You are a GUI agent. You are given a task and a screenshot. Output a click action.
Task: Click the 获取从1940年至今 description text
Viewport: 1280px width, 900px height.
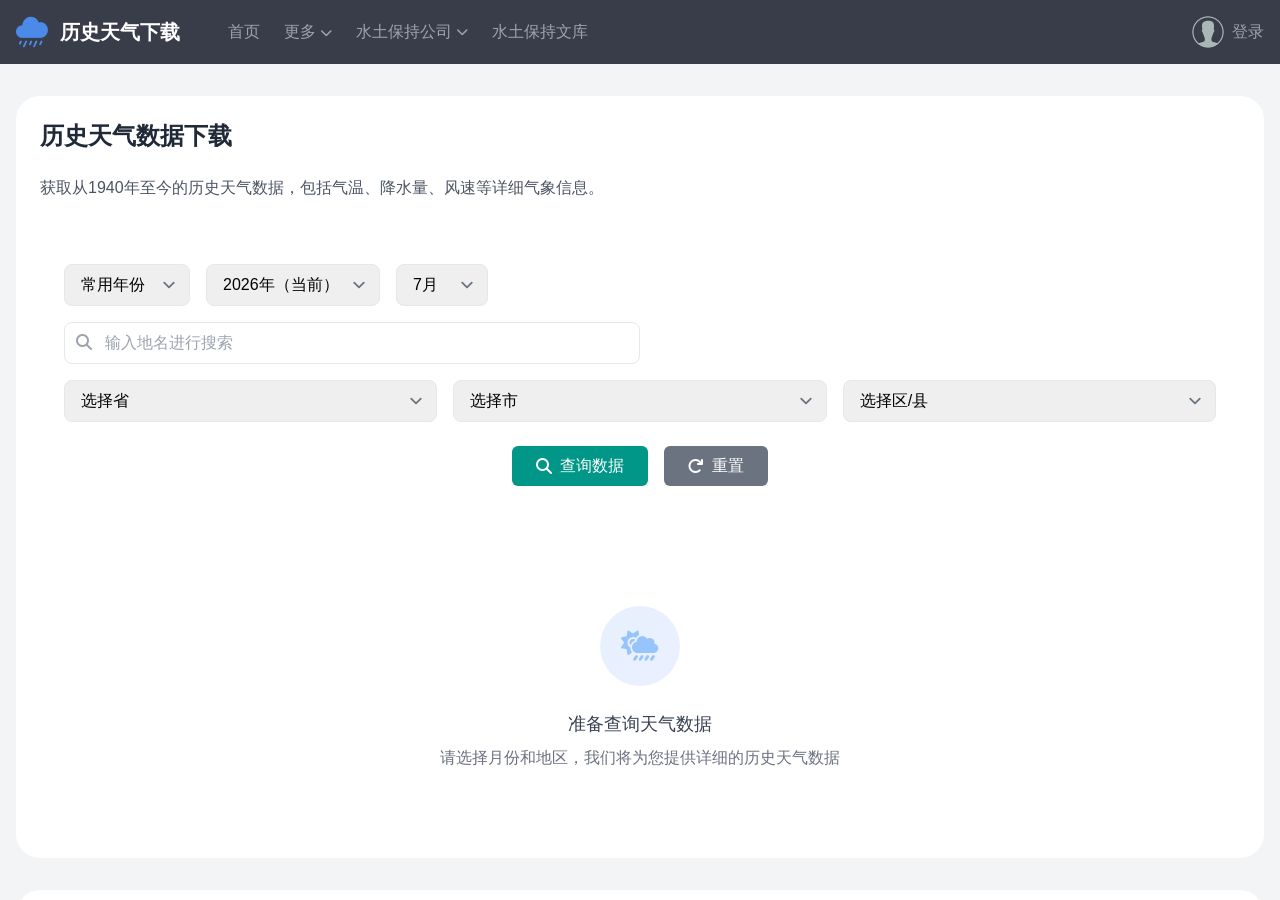322,188
